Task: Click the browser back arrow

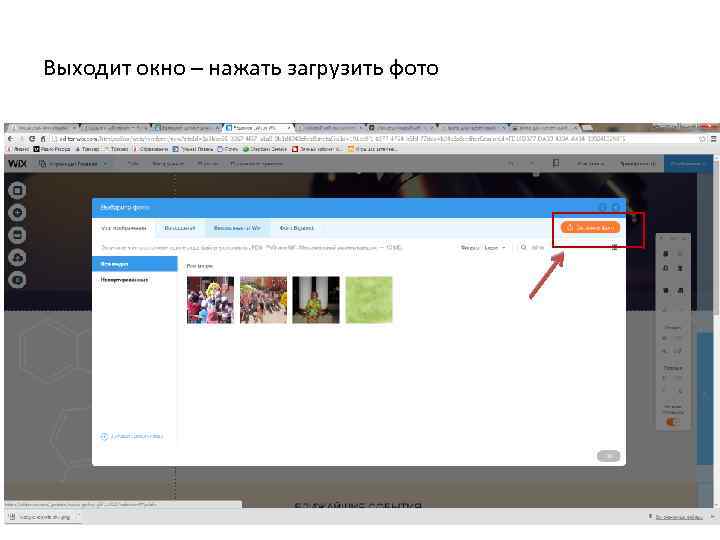Action: 11,139
